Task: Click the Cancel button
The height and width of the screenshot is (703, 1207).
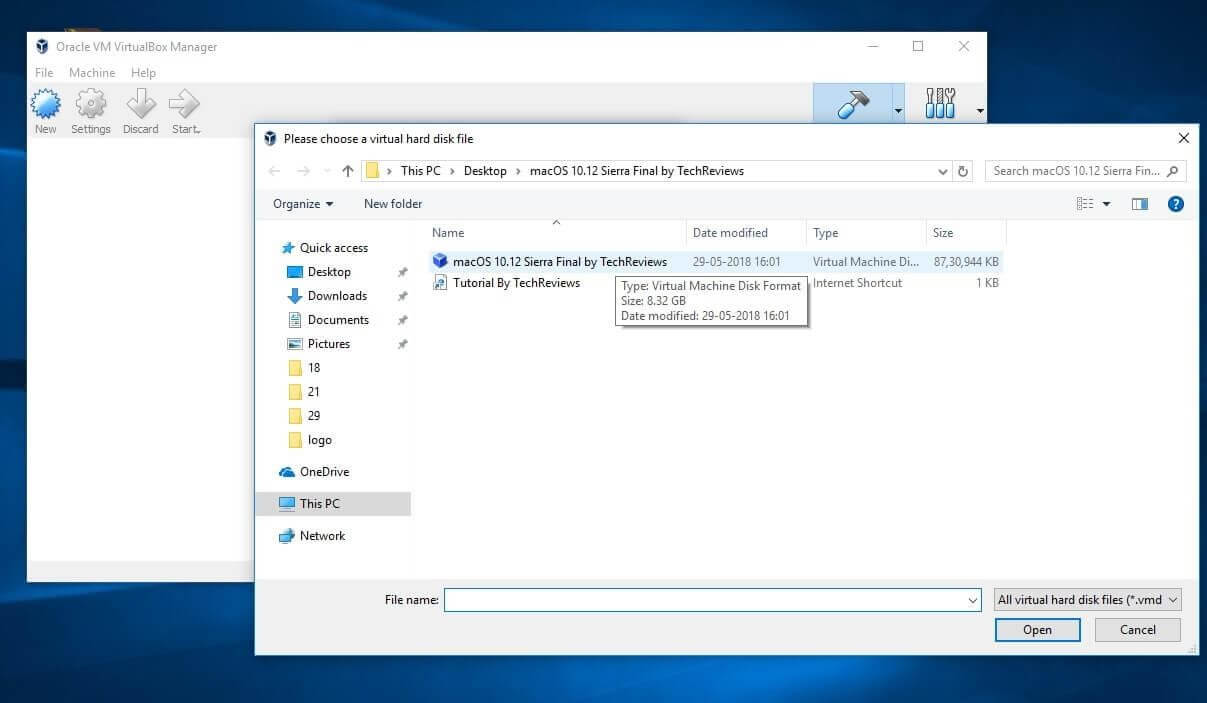Action: tap(1138, 630)
